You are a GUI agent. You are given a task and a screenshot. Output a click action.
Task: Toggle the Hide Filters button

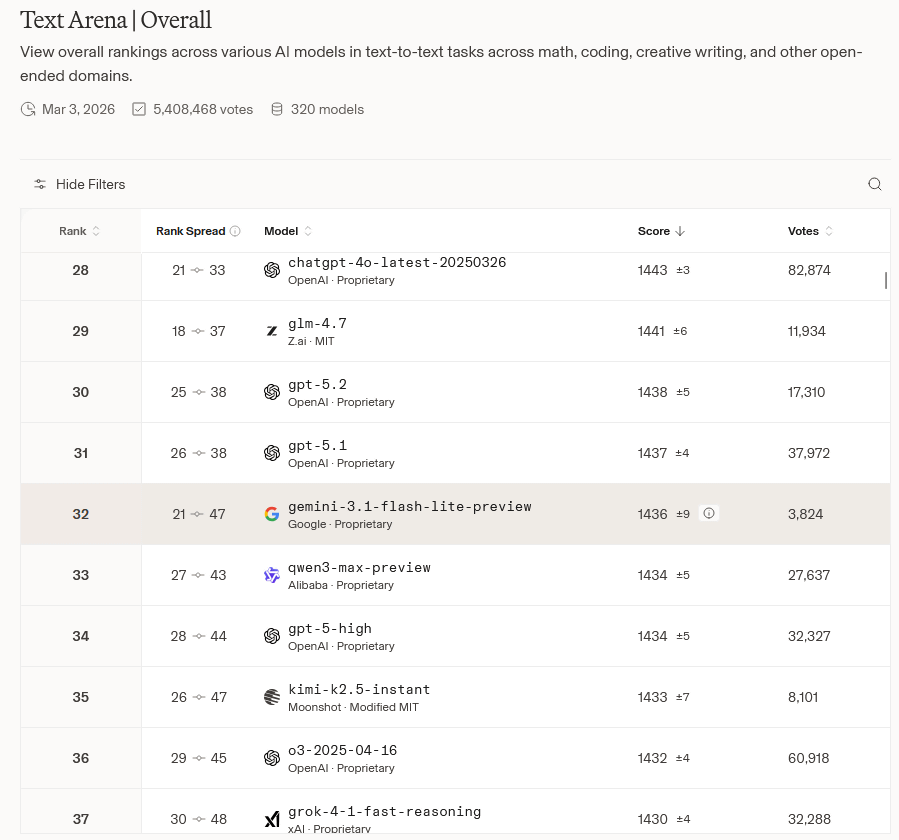point(80,184)
